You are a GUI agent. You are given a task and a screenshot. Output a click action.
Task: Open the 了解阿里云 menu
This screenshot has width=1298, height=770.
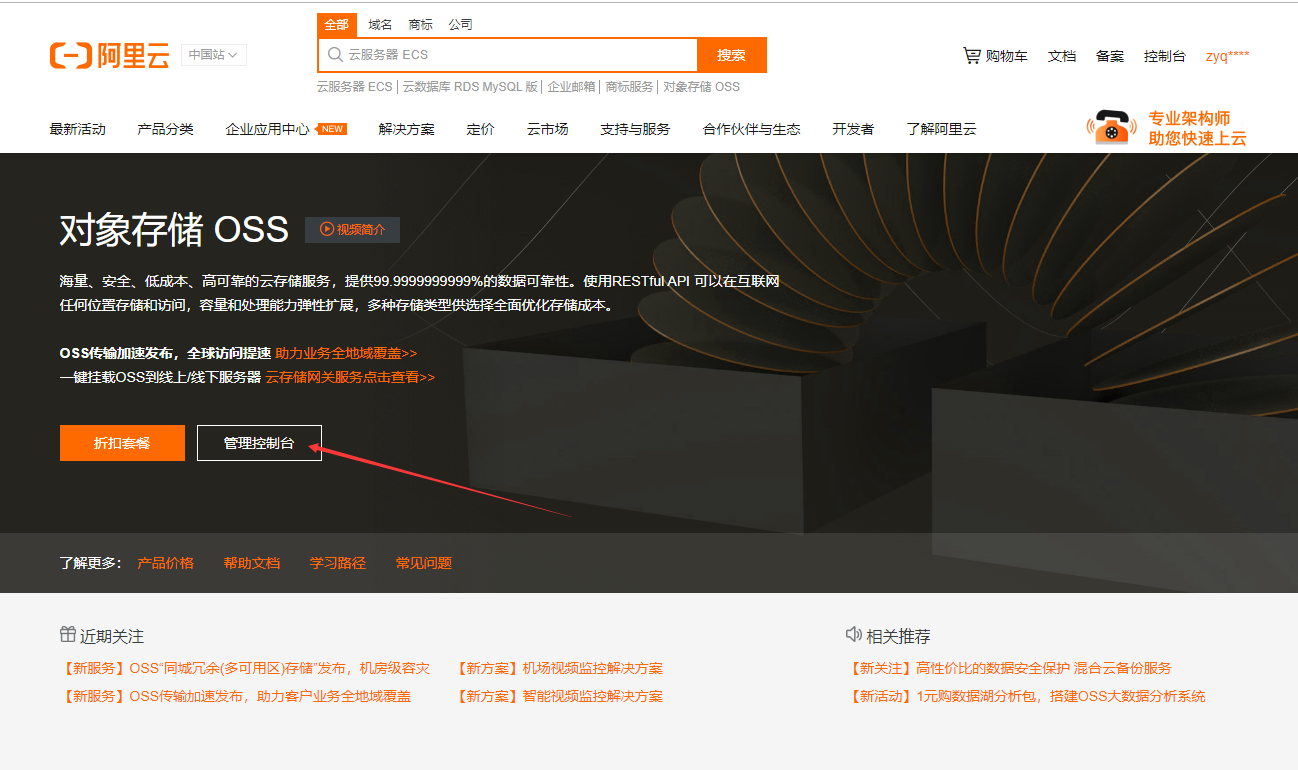[941, 129]
